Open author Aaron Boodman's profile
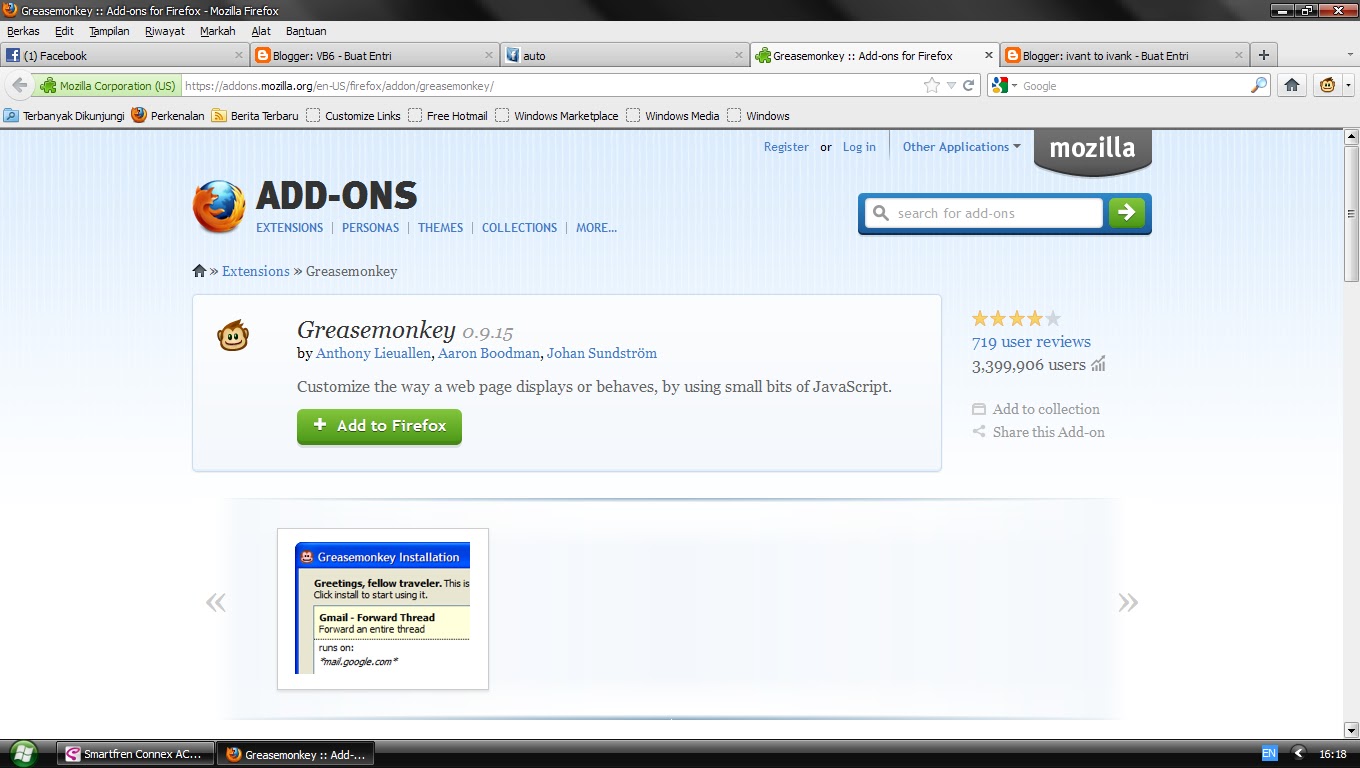1360x768 pixels. coord(489,354)
